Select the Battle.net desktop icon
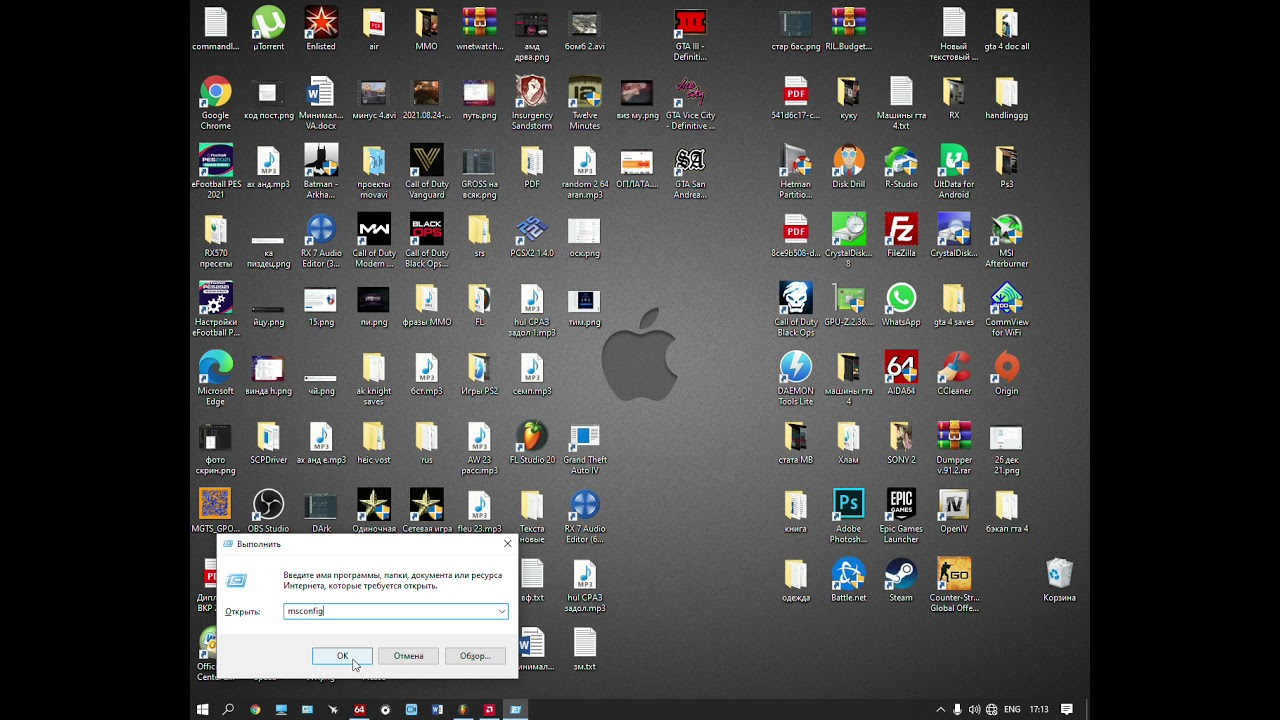The height and width of the screenshot is (720, 1280). point(848,581)
